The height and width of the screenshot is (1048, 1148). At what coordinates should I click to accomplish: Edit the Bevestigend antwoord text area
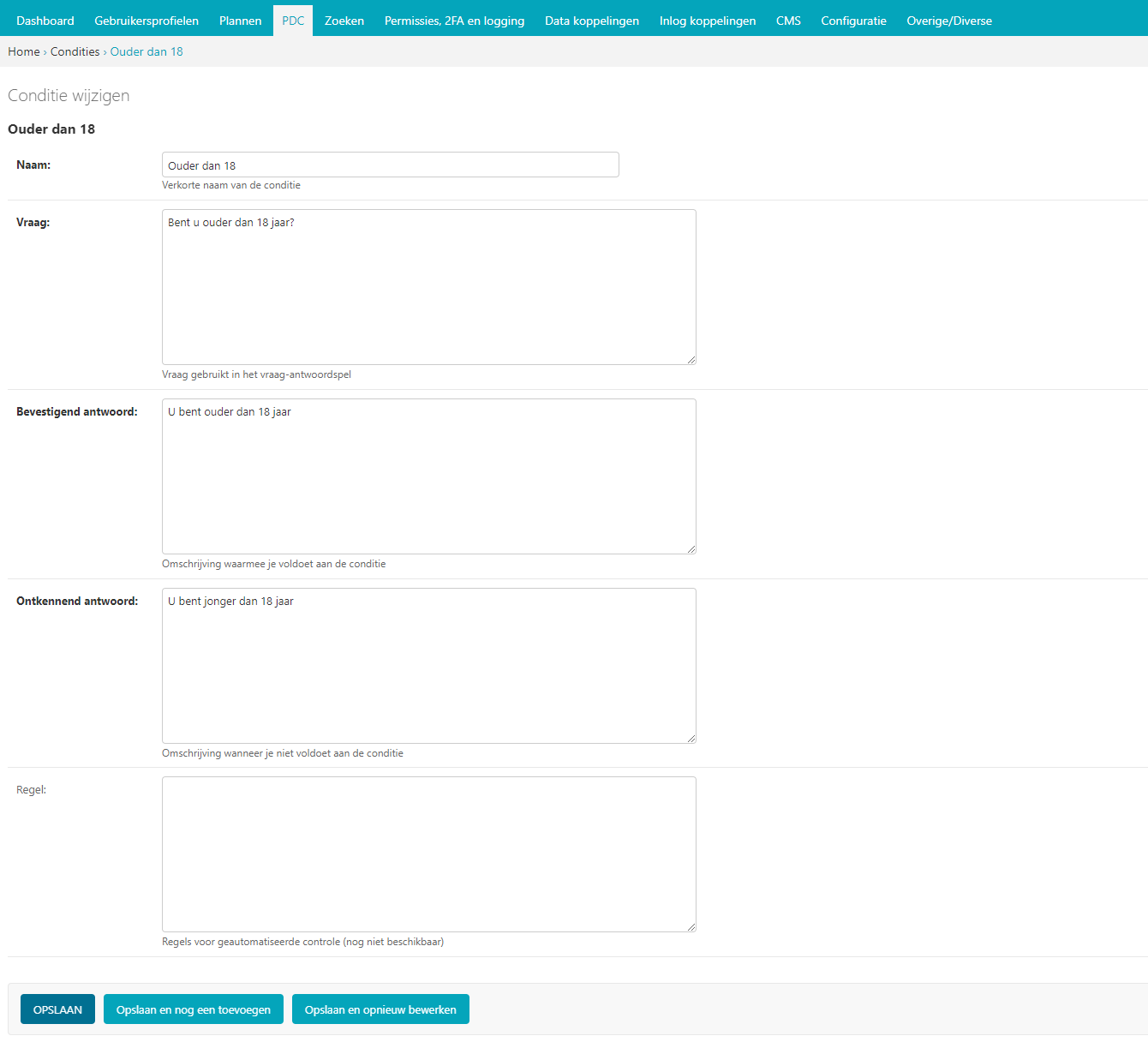[428, 476]
